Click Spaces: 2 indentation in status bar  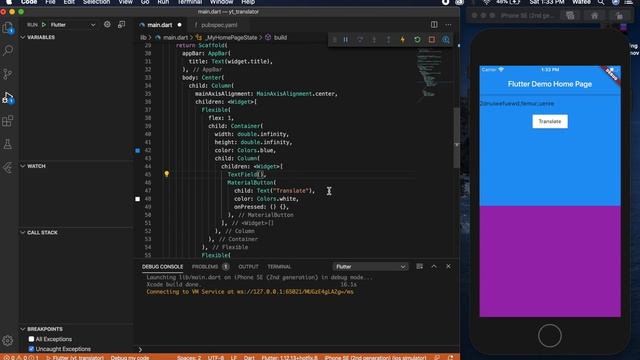tap(189, 358)
